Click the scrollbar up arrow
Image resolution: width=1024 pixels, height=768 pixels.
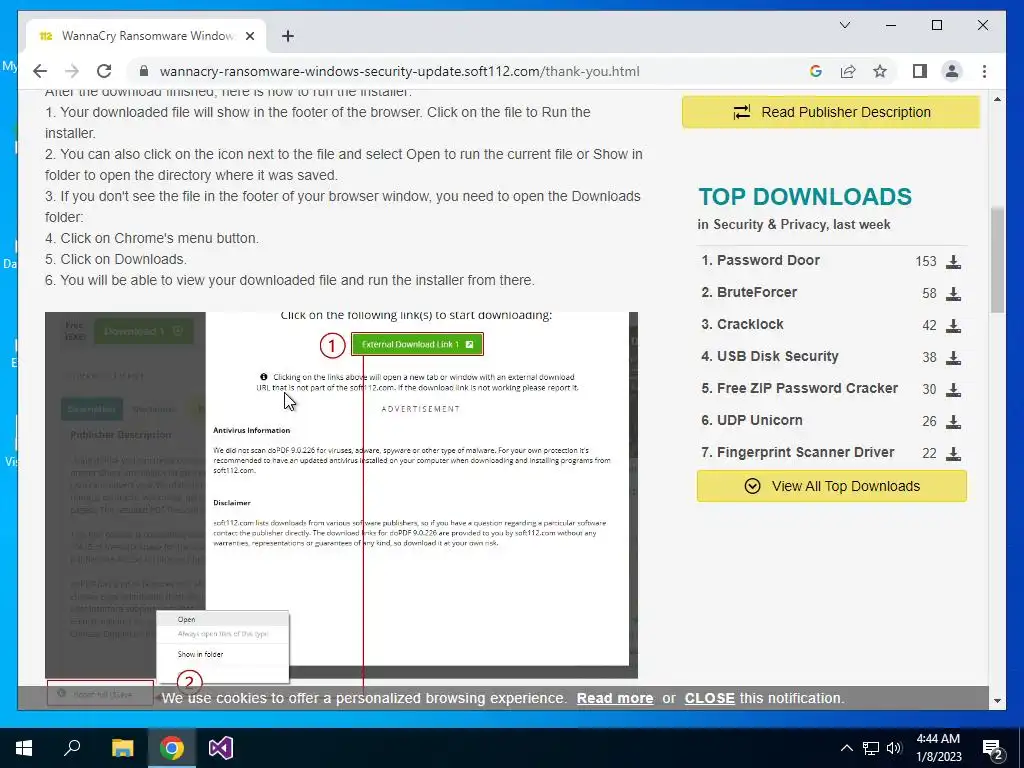coord(997,99)
